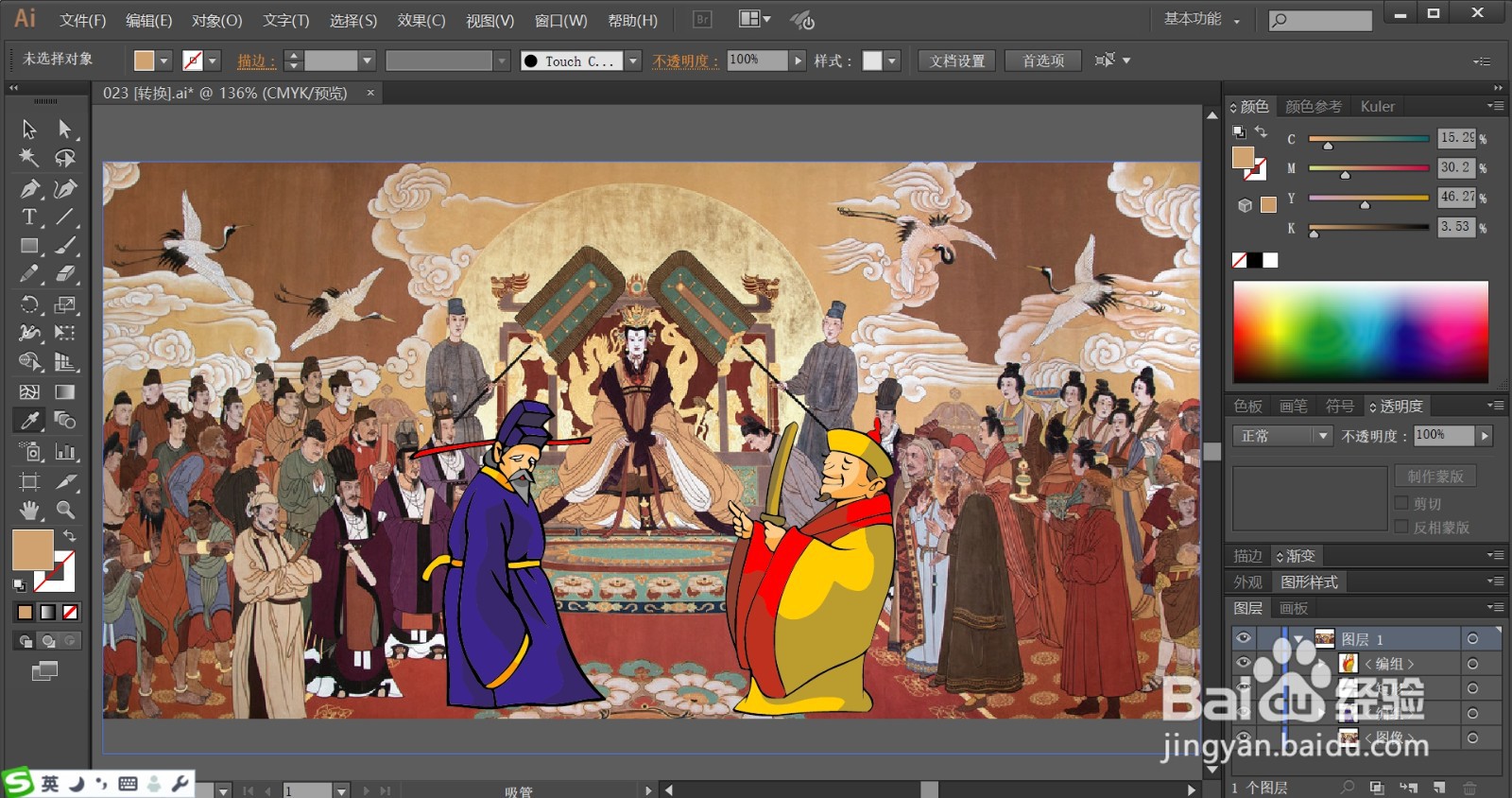Switch to the 画板 tab
The height and width of the screenshot is (798, 1512).
tap(1294, 608)
